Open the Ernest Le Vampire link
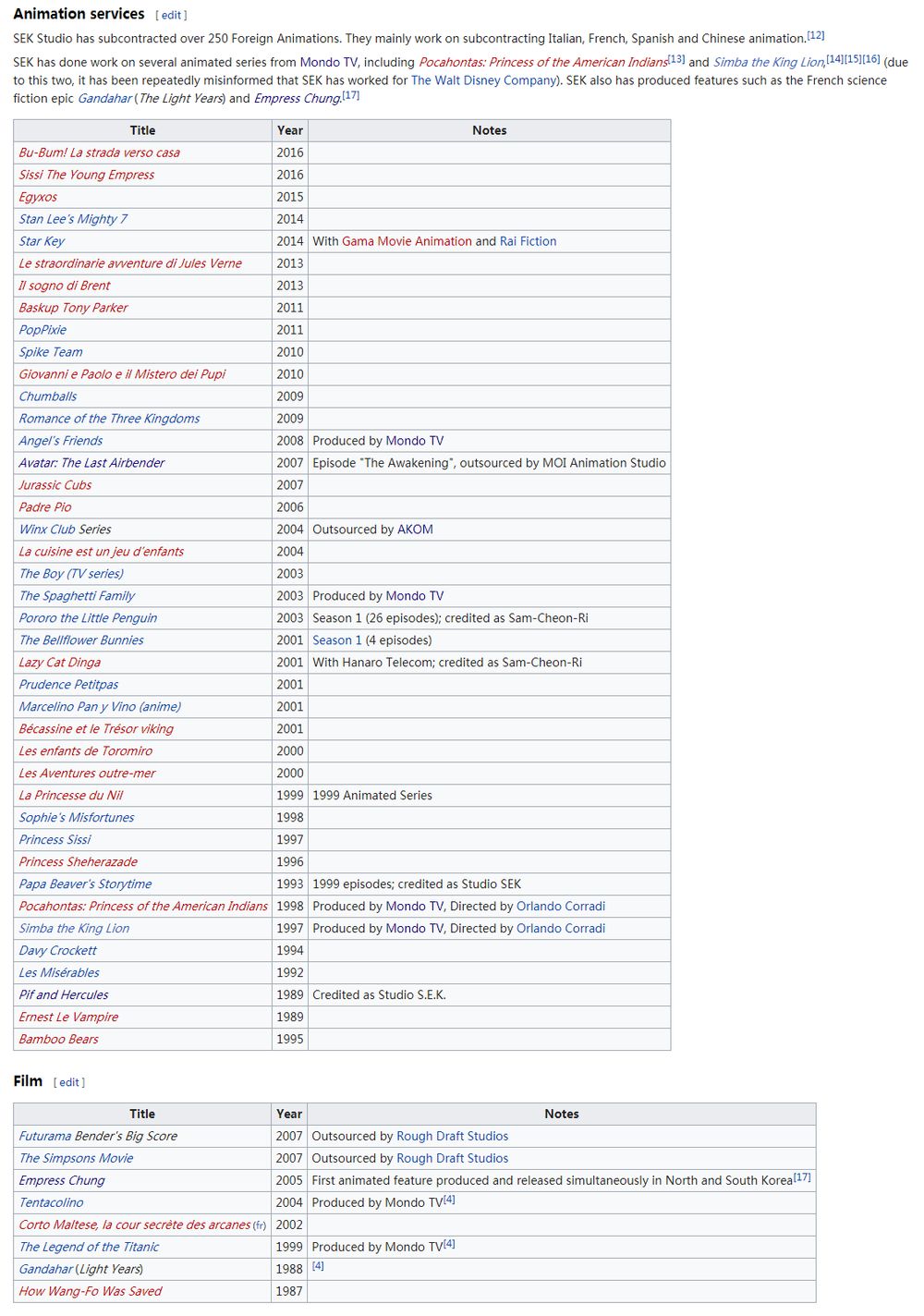Screen dimensions: 924x1316 pos(69,1017)
